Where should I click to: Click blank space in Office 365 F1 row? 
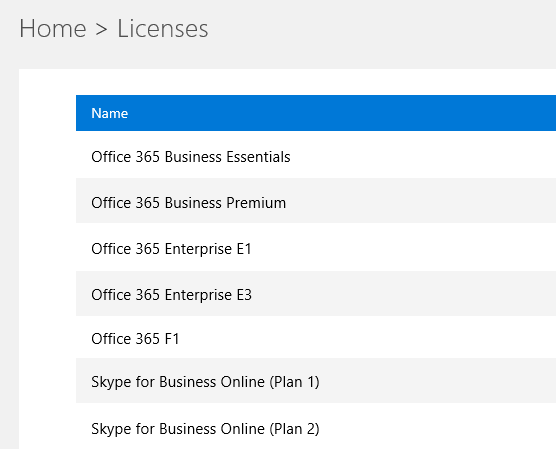pyautogui.click(x=369, y=339)
